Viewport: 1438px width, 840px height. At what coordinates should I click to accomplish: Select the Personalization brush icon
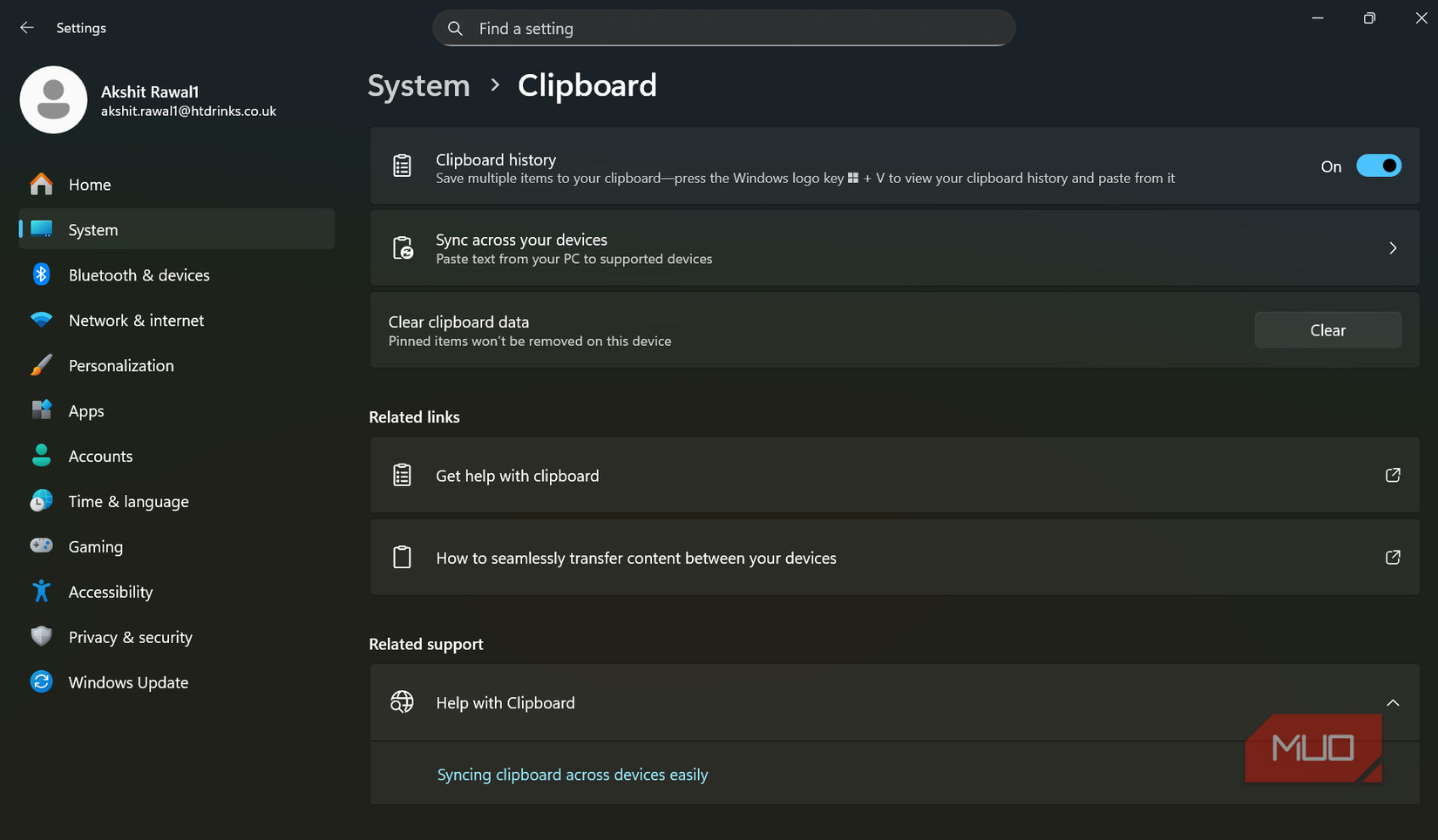pyautogui.click(x=41, y=365)
